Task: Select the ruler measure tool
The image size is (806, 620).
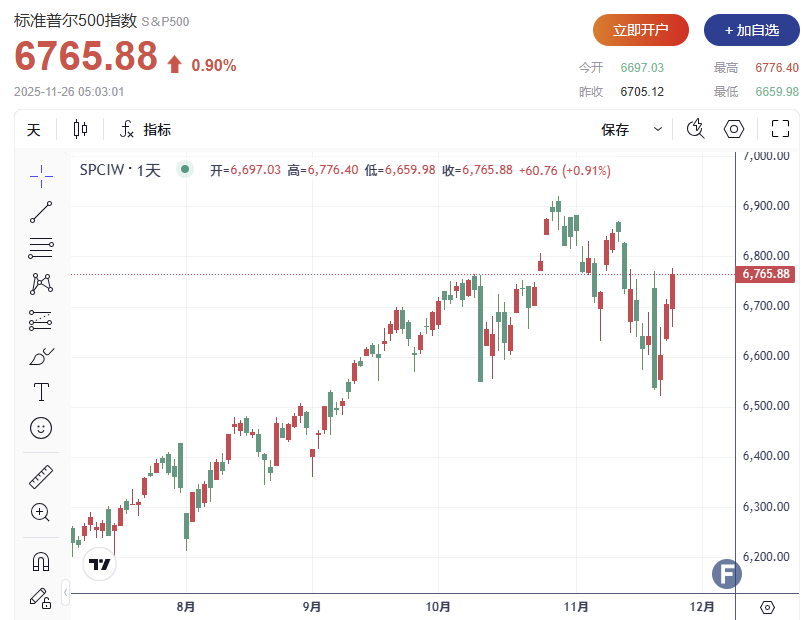Action: (41, 477)
